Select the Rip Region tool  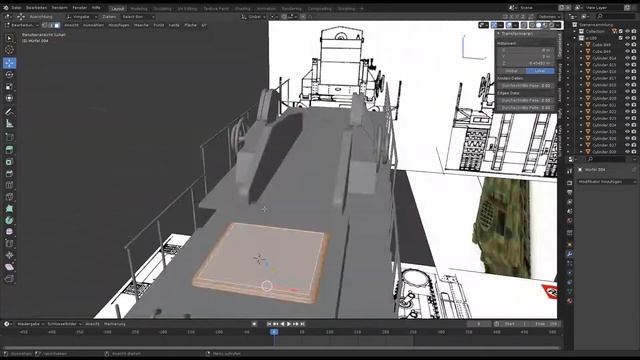tap(9, 279)
